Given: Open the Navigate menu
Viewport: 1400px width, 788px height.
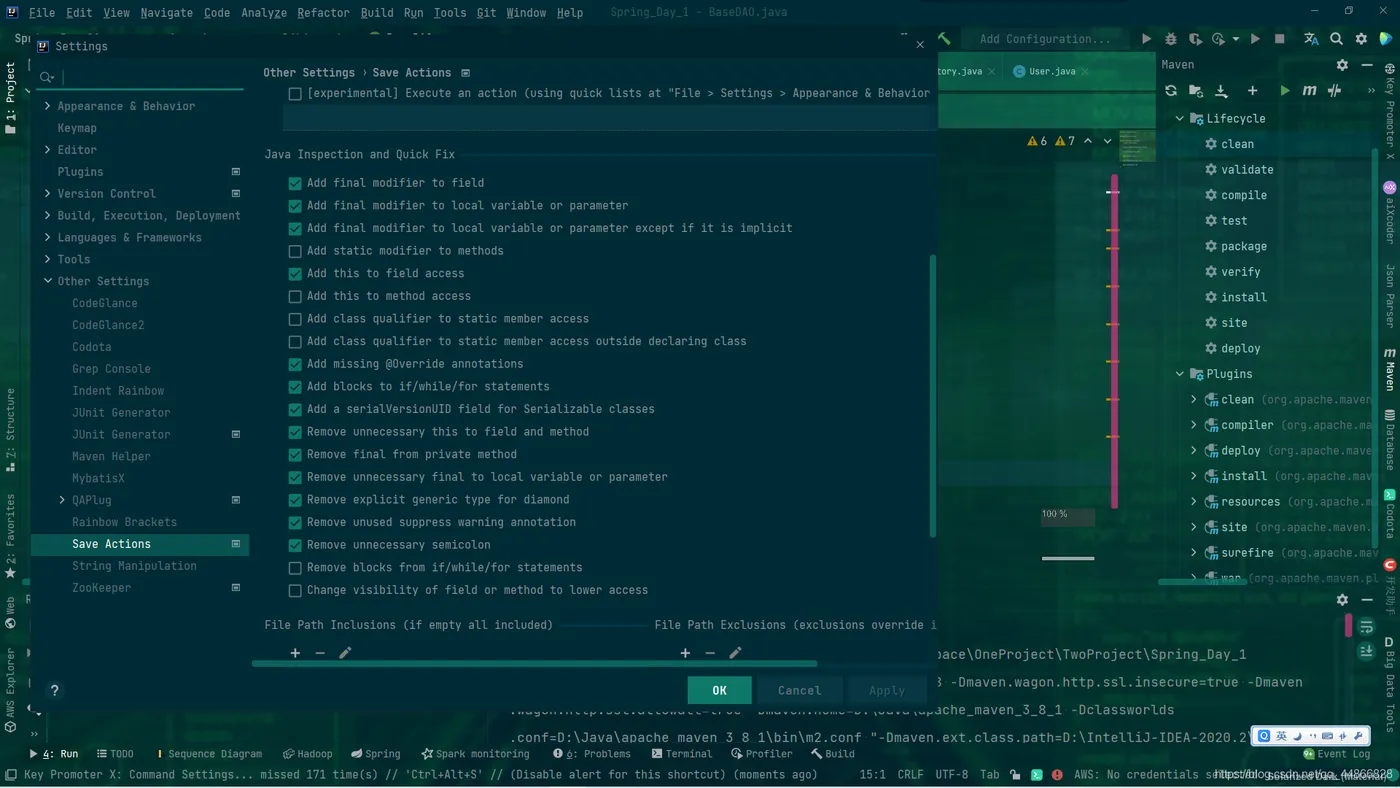Looking at the screenshot, I should pos(167,13).
